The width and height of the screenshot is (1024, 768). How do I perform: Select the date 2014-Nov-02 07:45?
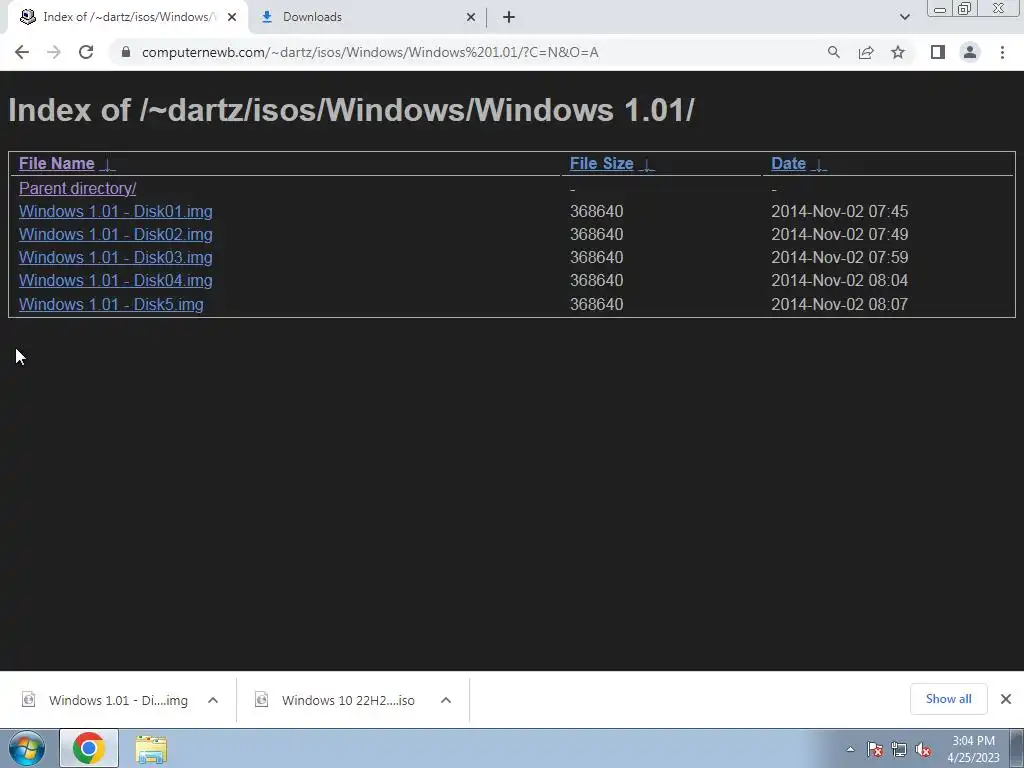tap(839, 212)
